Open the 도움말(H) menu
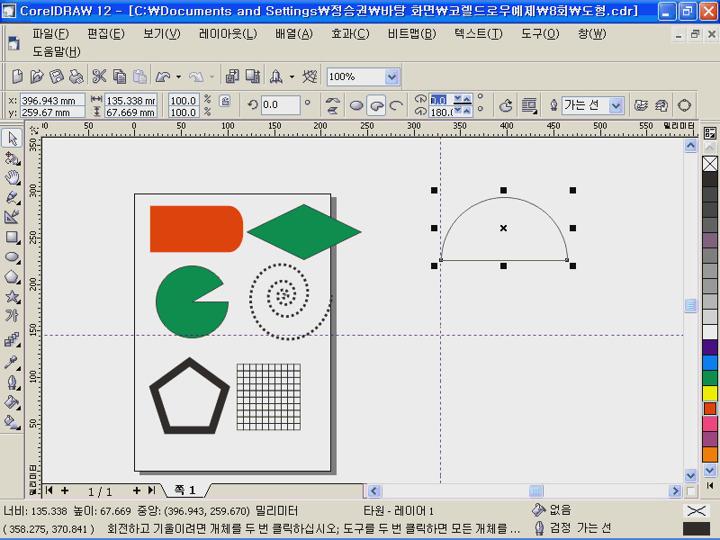The height and width of the screenshot is (540, 720). tap(56, 51)
